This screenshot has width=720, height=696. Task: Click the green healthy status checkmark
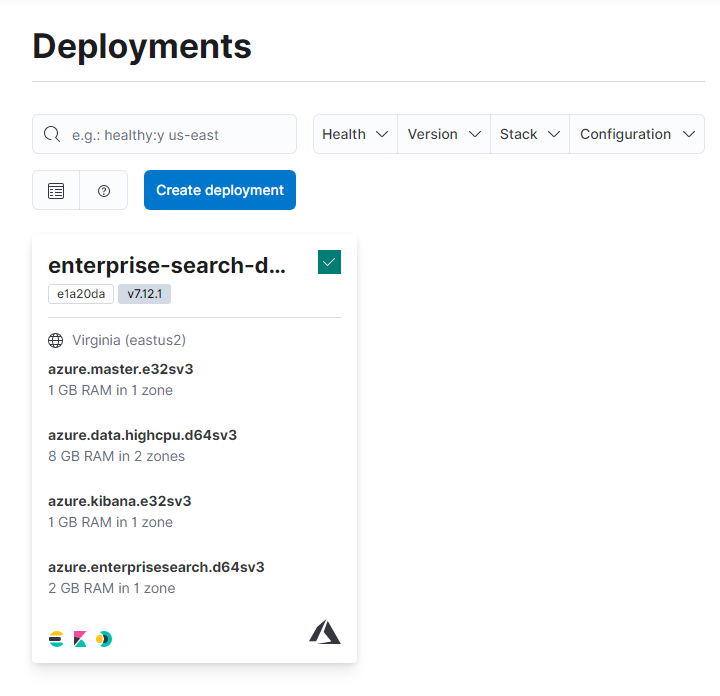click(x=329, y=262)
